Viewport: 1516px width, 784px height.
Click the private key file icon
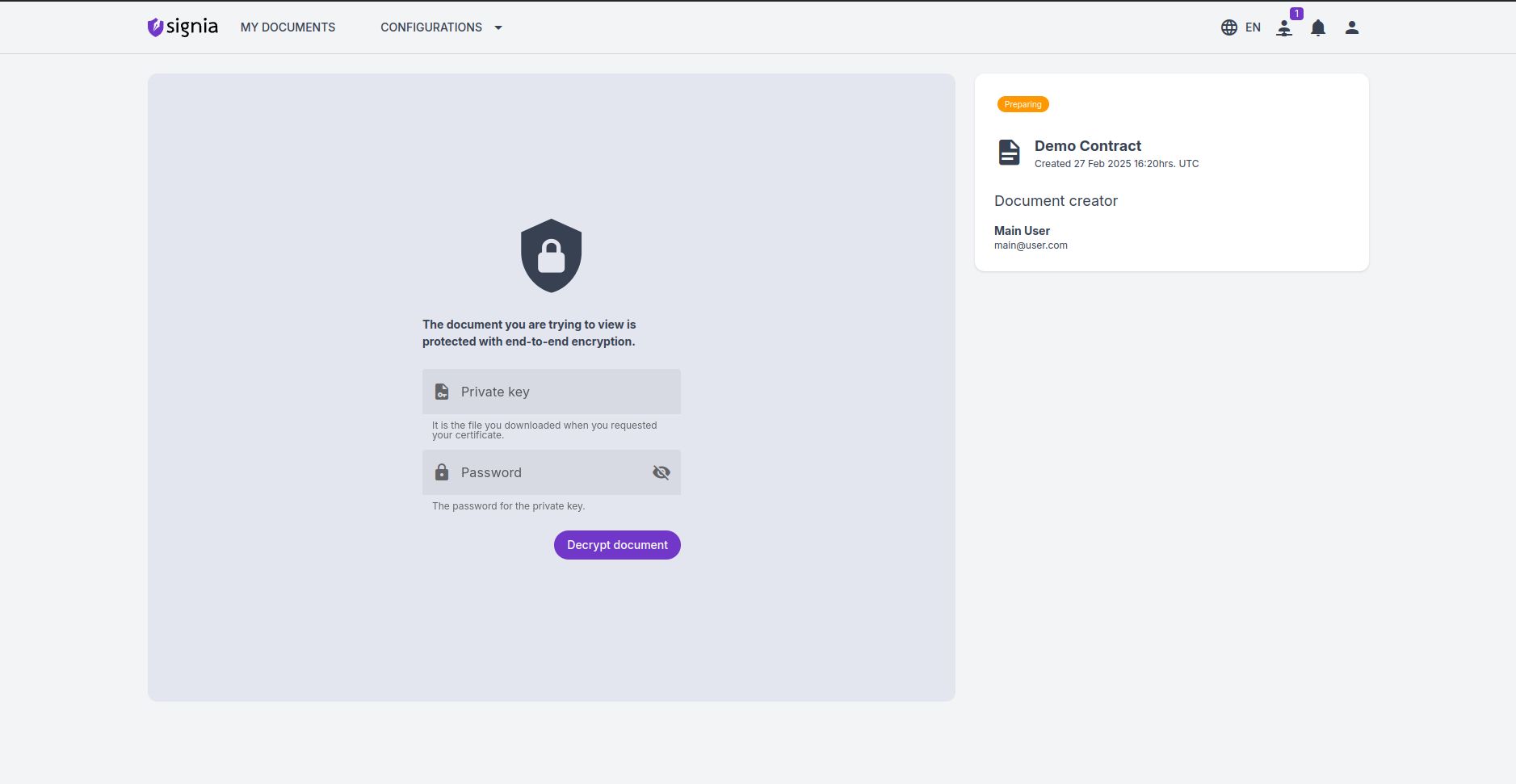(x=442, y=392)
